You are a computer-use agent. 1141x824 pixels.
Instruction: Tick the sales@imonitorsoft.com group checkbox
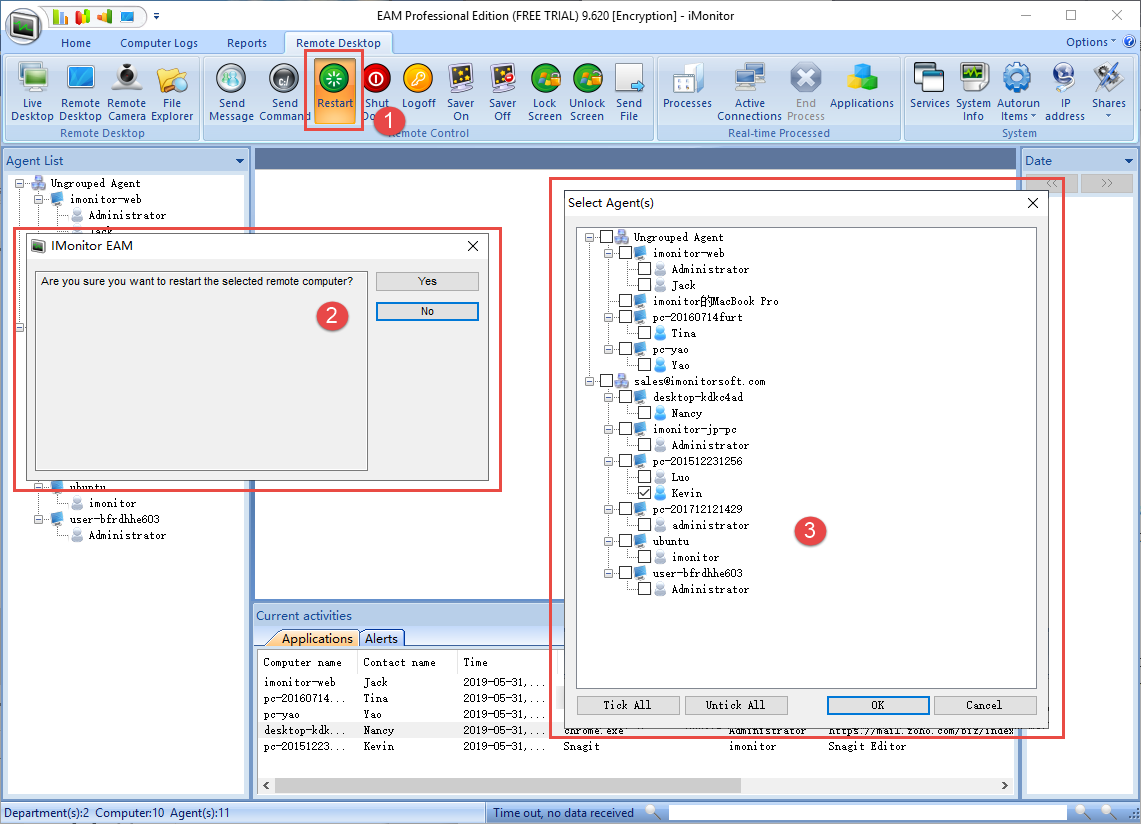click(x=606, y=381)
